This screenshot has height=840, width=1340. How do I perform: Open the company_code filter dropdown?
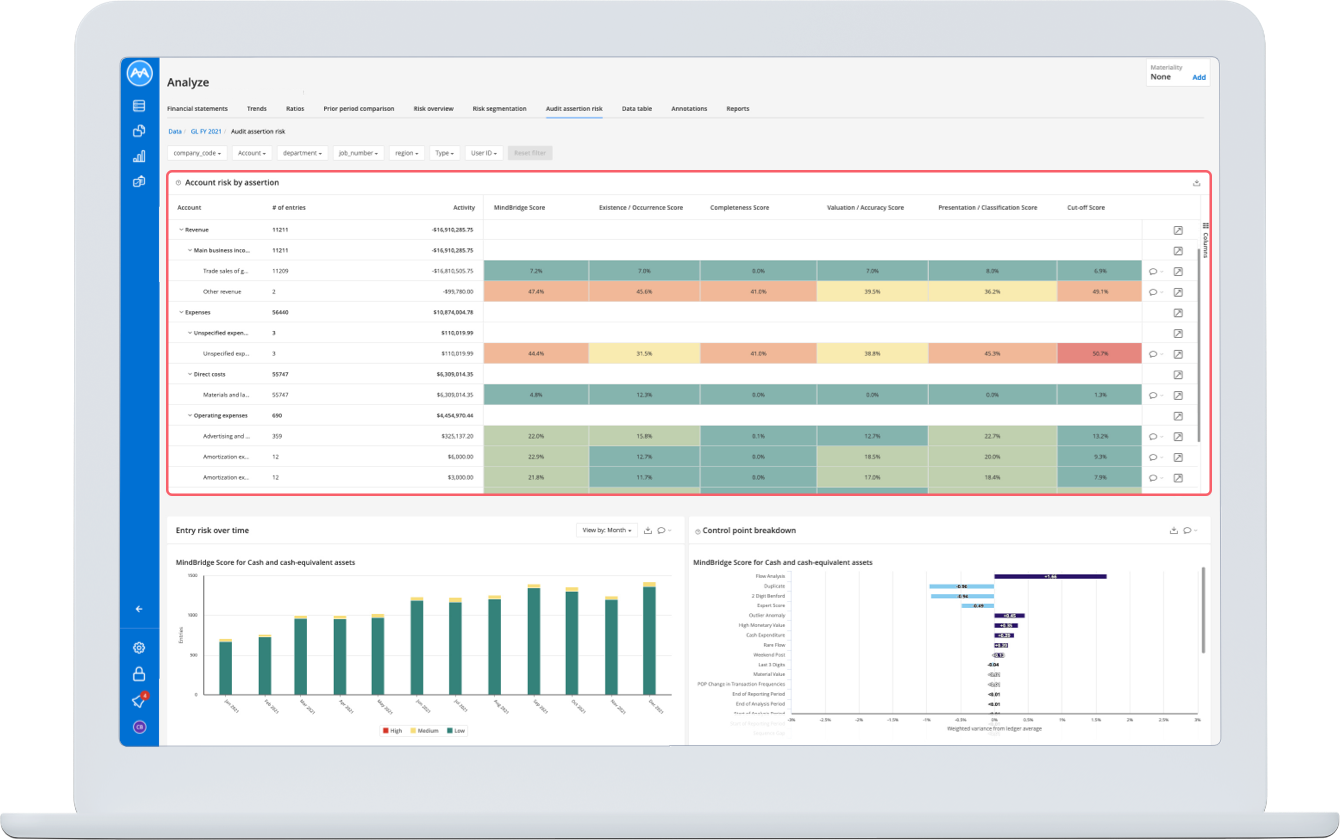(198, 153)
